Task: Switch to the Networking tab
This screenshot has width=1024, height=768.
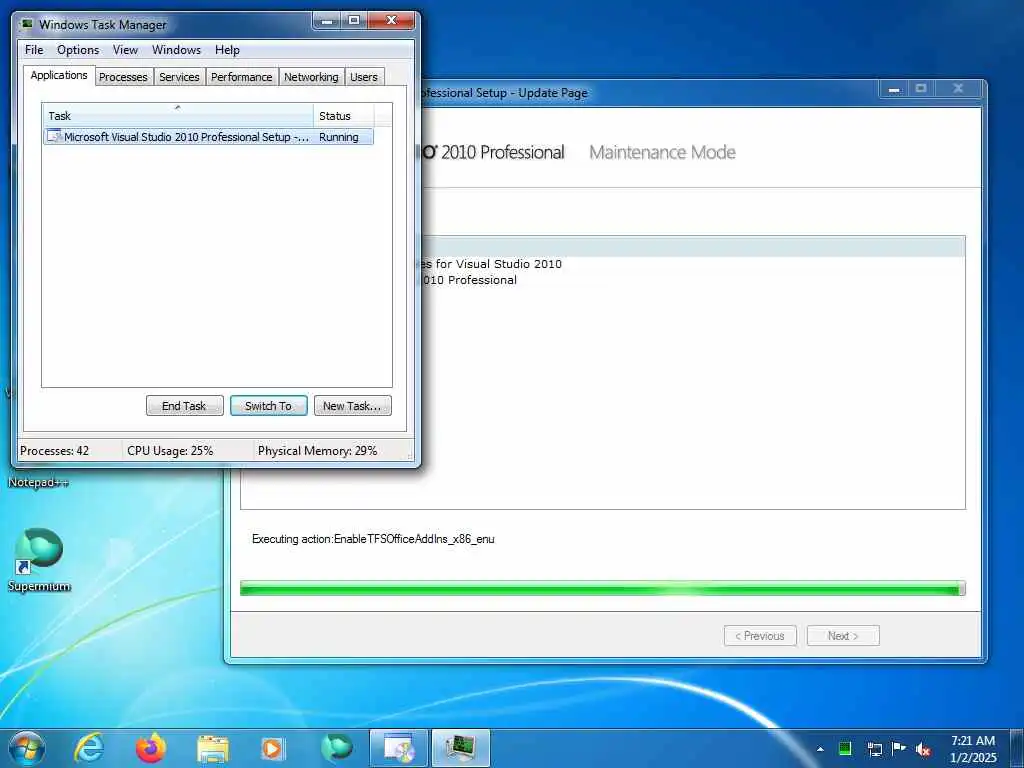Action: [311, 77]
